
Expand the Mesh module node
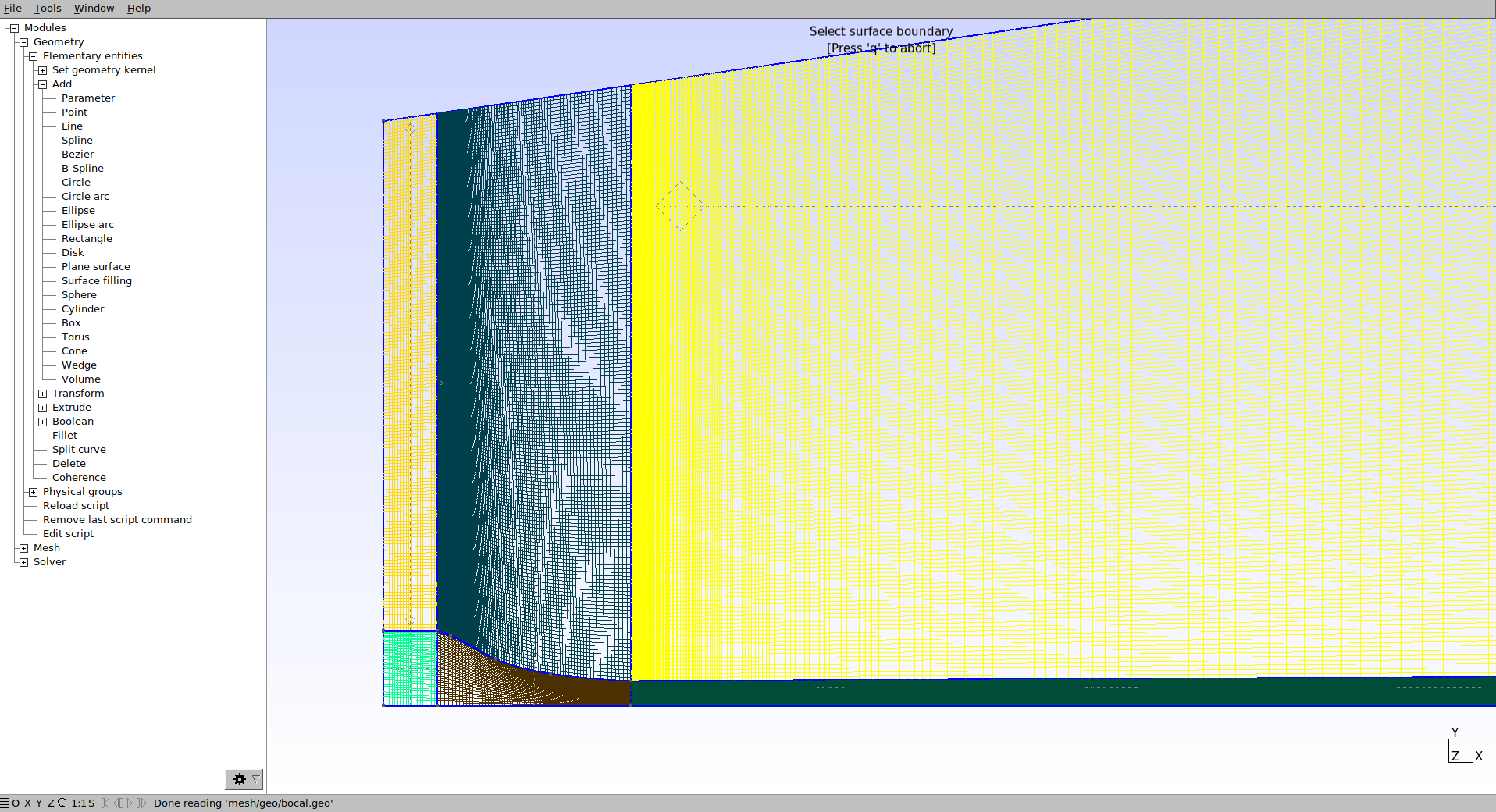[x=23, y=548]
